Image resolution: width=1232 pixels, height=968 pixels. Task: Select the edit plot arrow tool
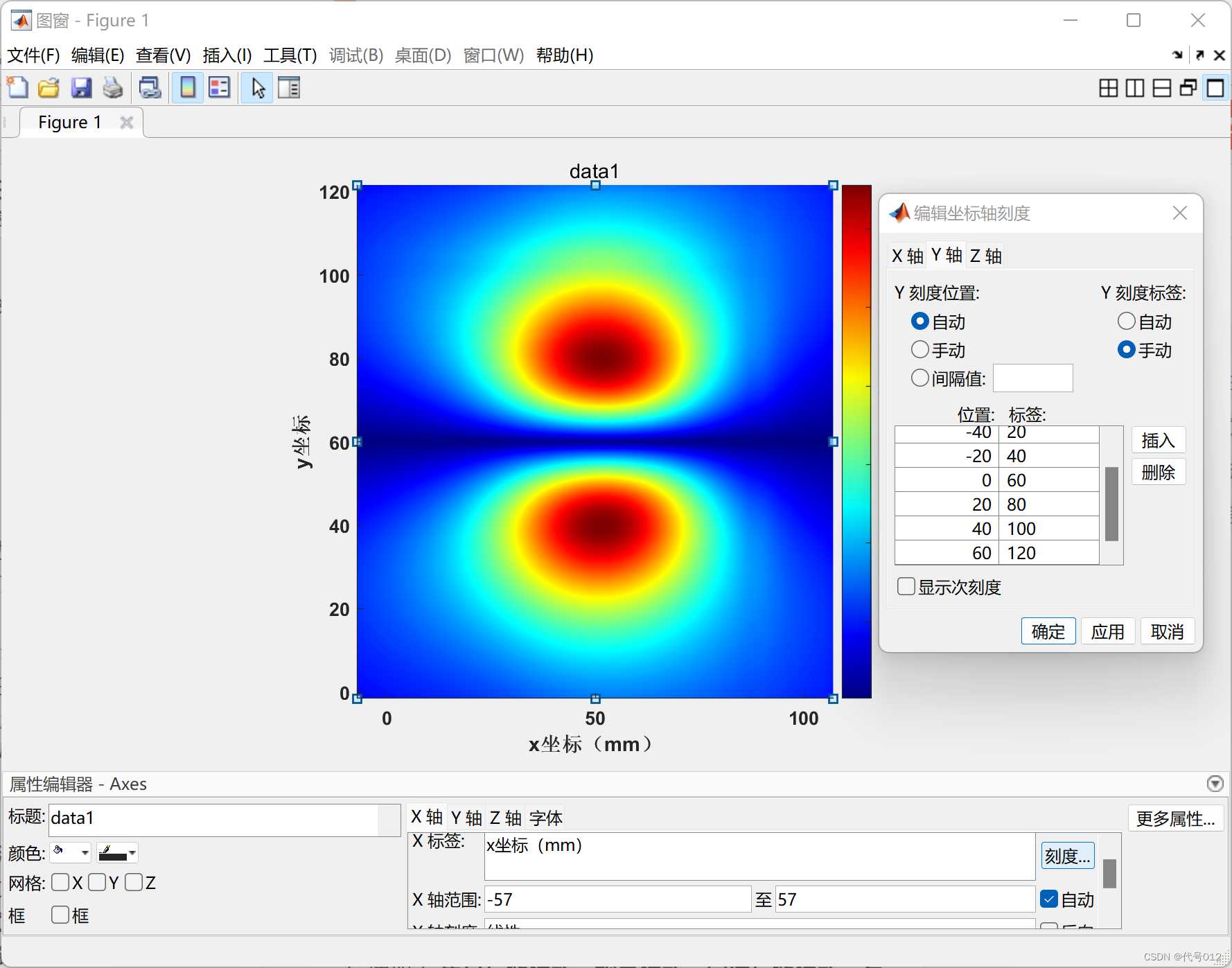(x=258, y=88)
